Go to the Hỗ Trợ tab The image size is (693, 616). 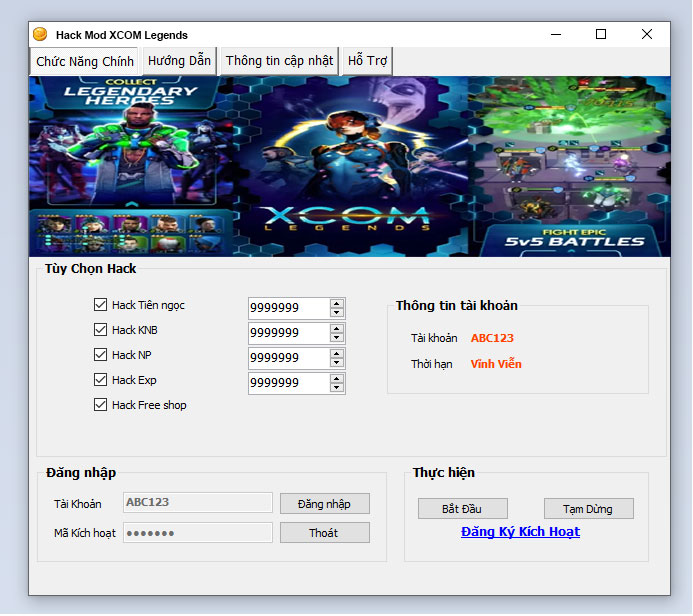click(x=367, y=61)
